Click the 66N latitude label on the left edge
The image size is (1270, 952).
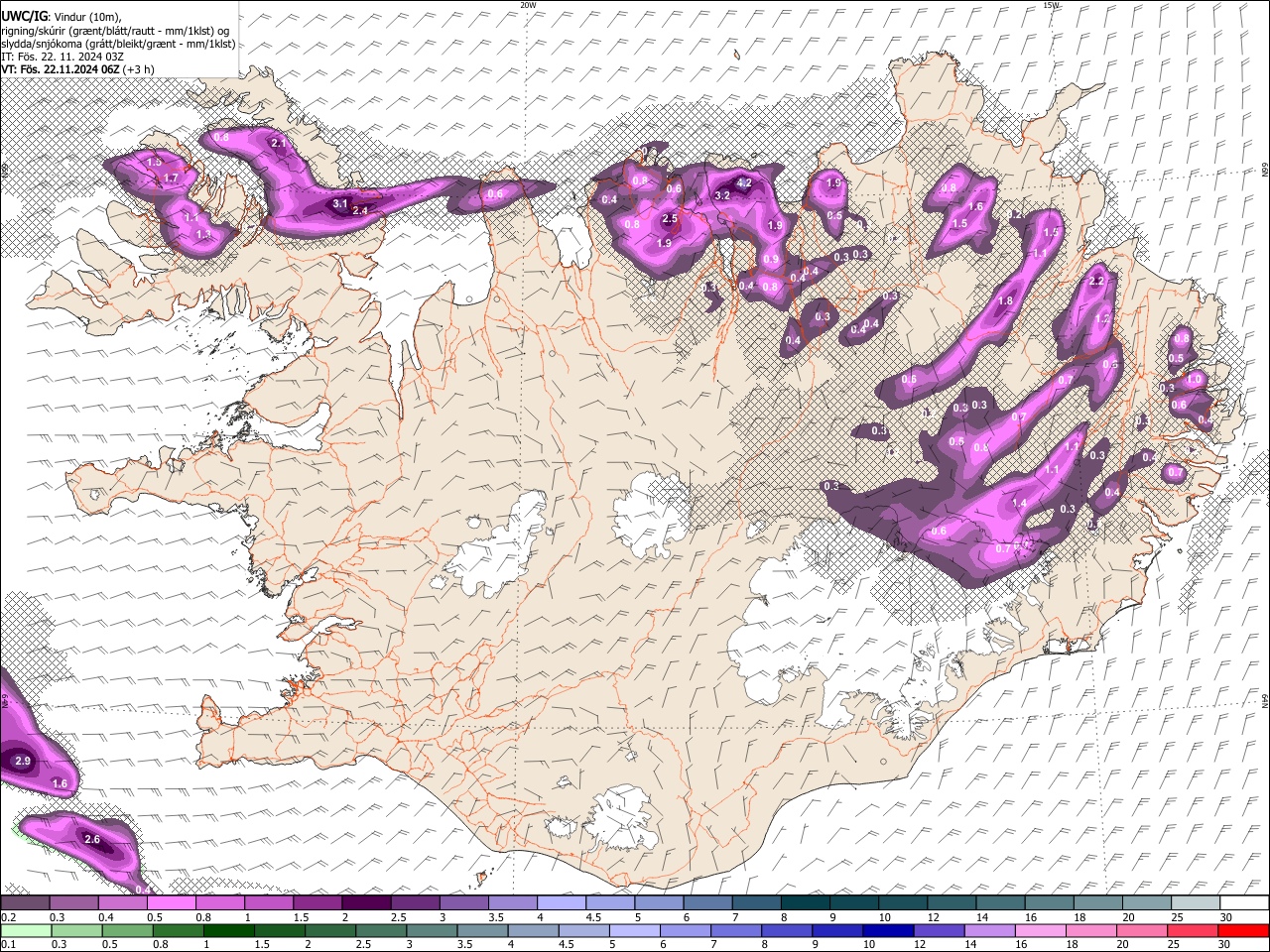pos(5,173)
